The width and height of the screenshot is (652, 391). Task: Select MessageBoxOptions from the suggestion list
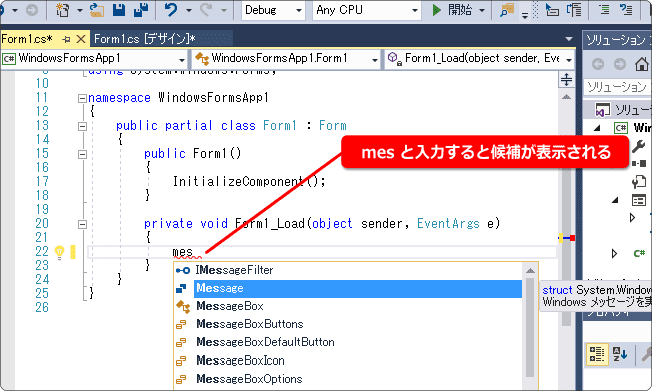(348, 379)
